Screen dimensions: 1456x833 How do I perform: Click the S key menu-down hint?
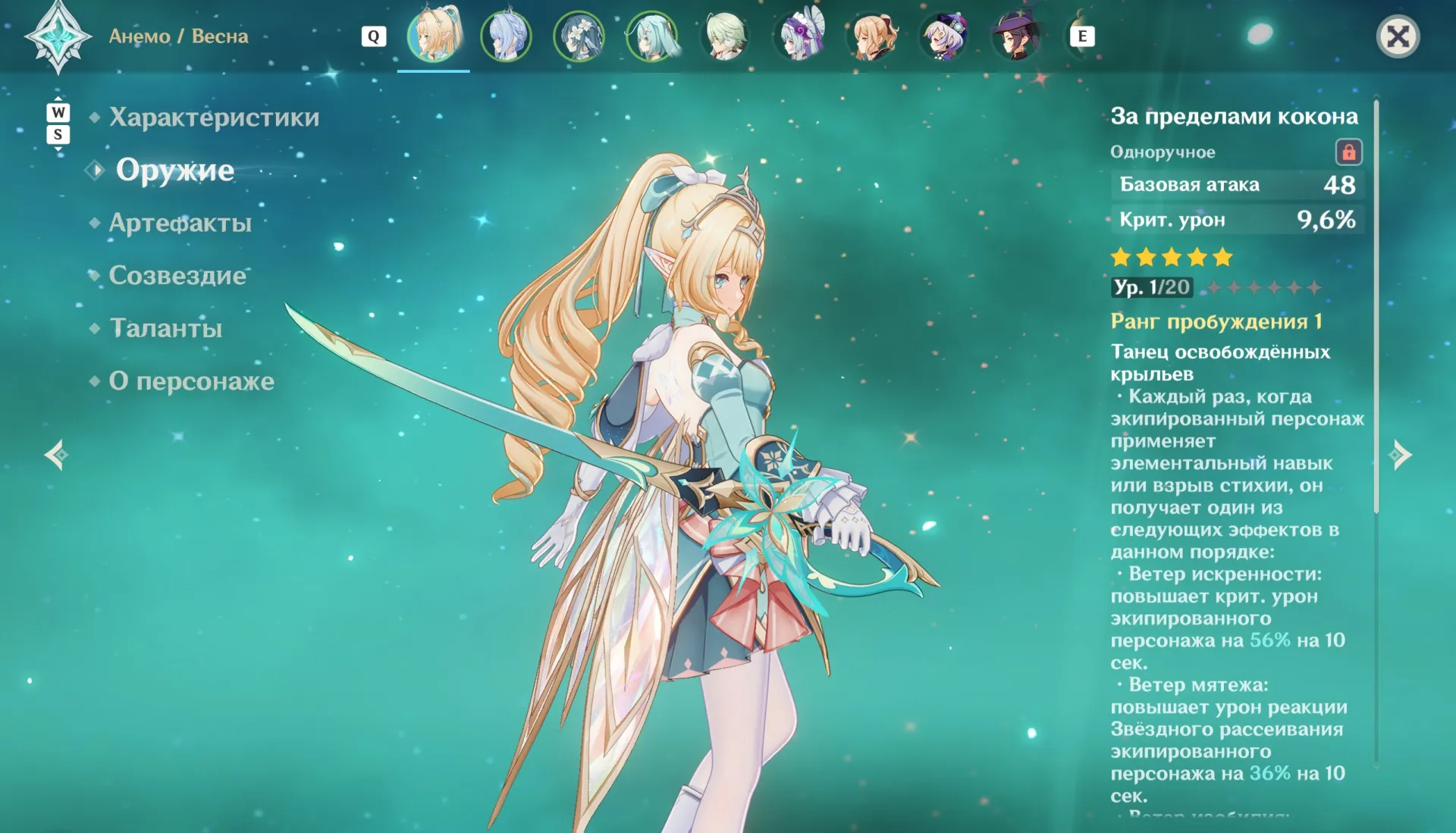58,134
